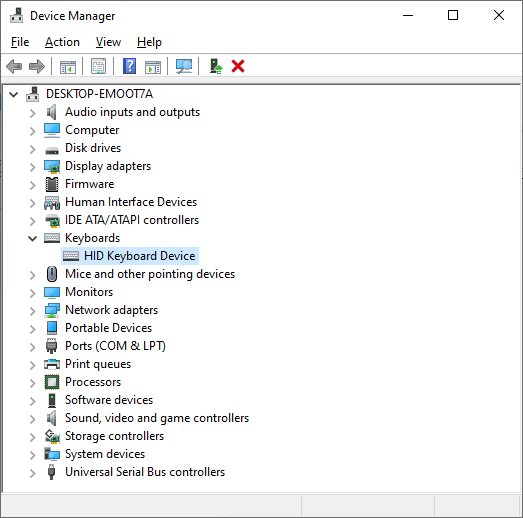
Task: Click the Show/Hide console tree icon
Action: pos(68,67)
